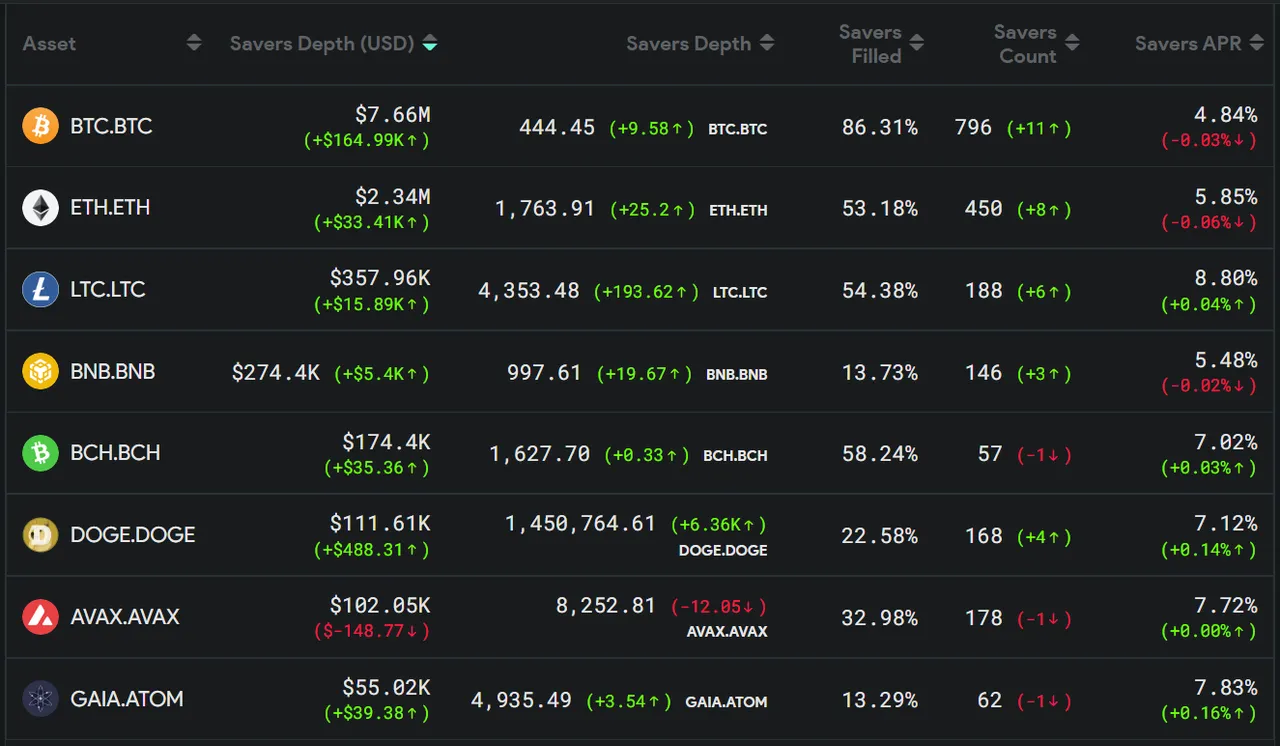Select the AVAX.AVAX depth value 8,252.81
Viewport: 1280px width, 746px height.
tap(606, 606)
